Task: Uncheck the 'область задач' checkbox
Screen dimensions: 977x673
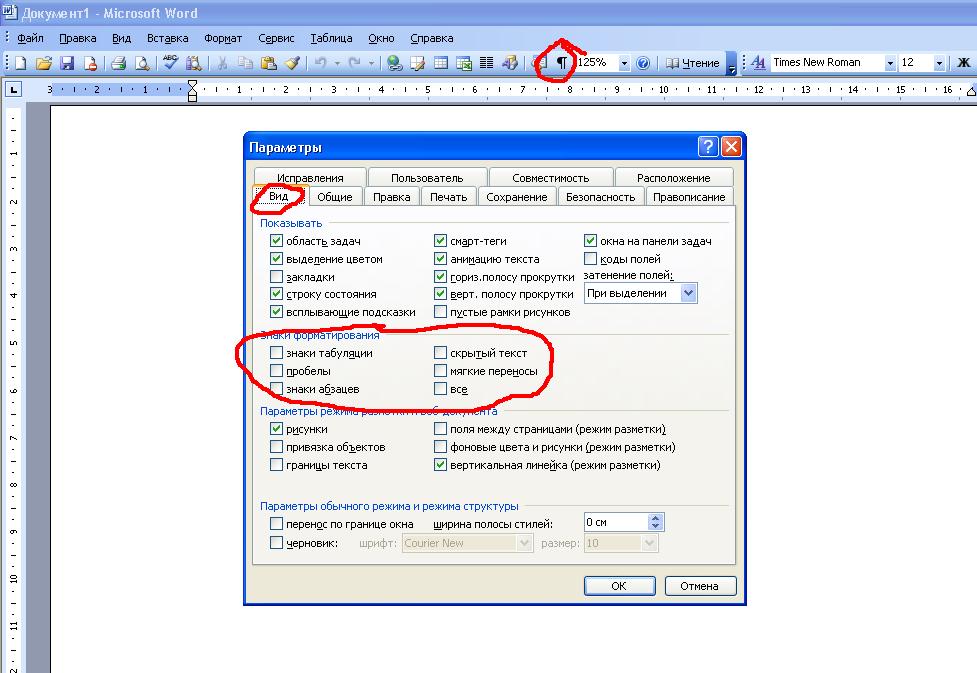Action: coord(277,241)
